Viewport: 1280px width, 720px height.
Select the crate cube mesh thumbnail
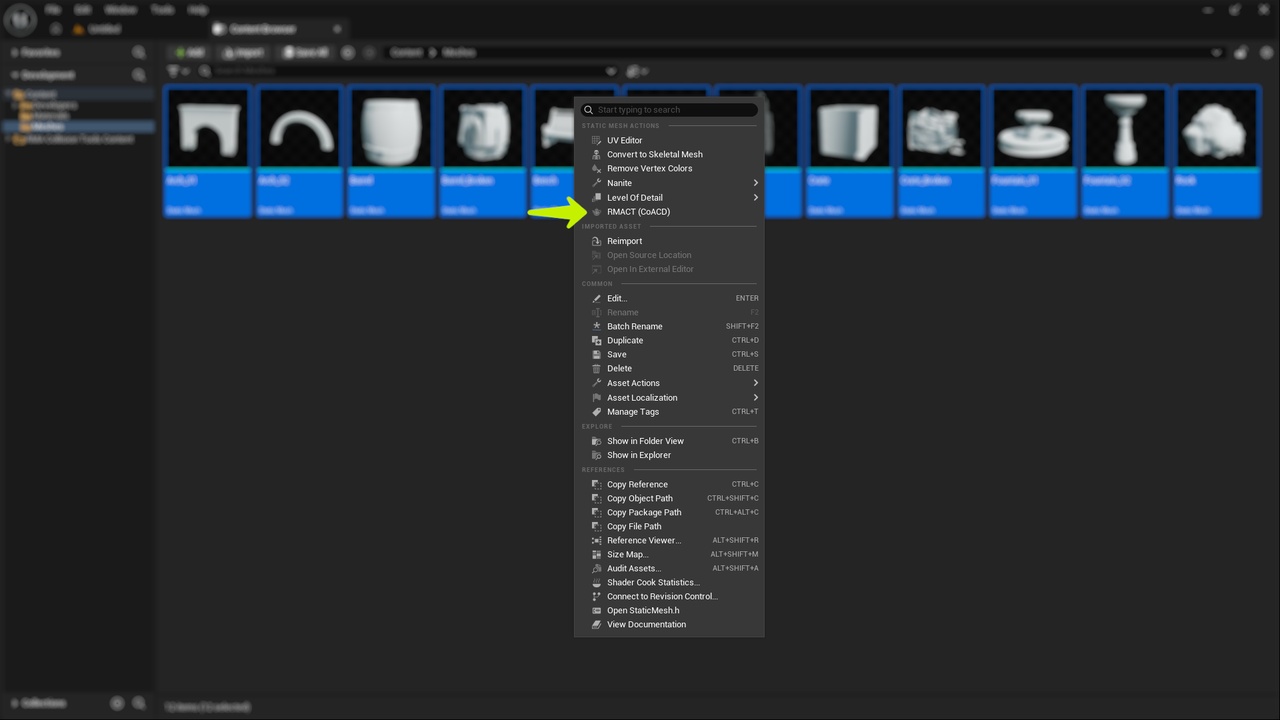849,128
